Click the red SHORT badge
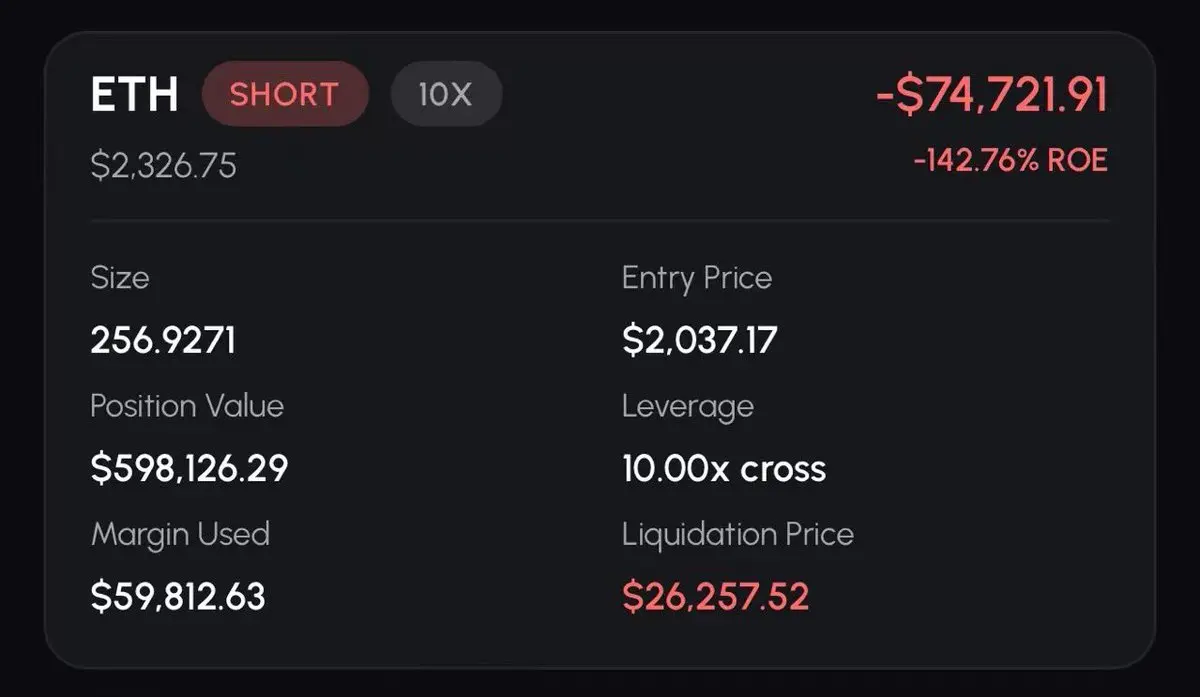 pos(284,96)
